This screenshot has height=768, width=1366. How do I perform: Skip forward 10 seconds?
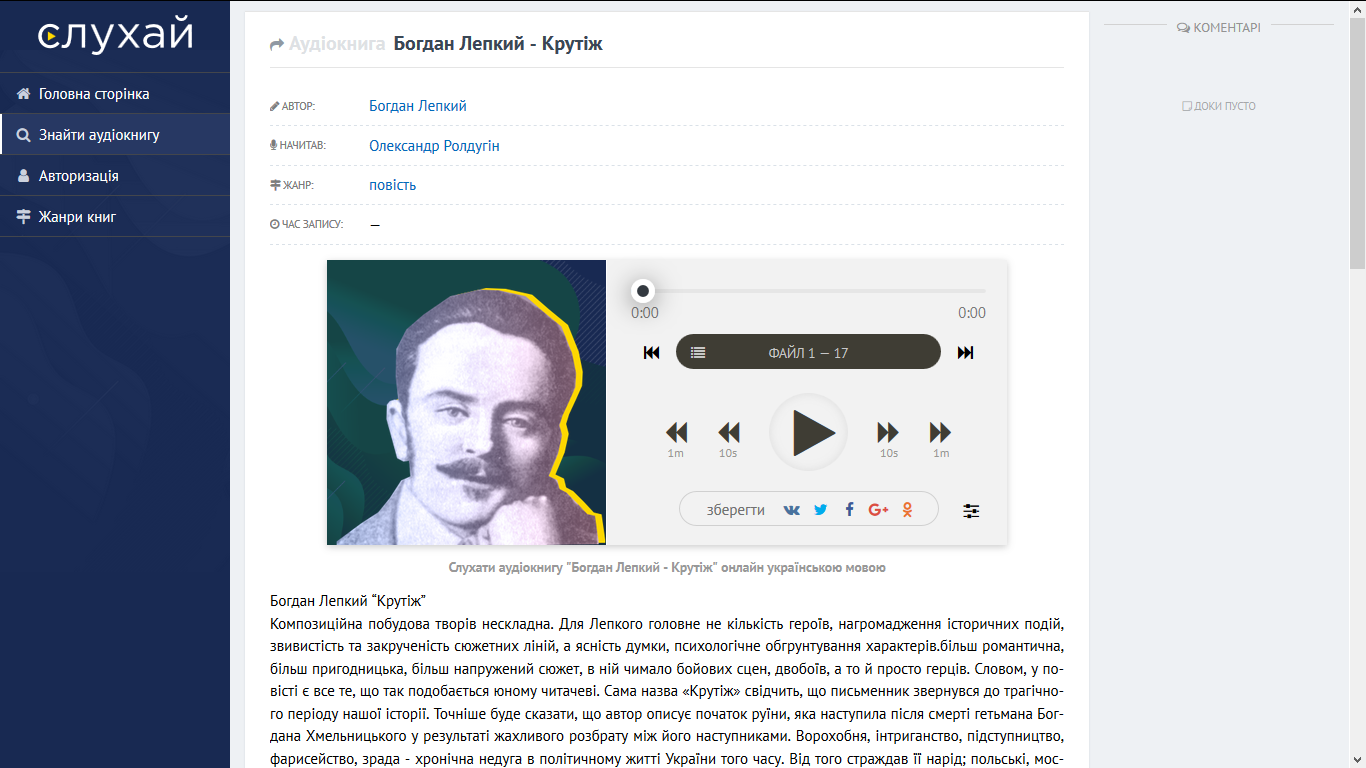point(888,433)
